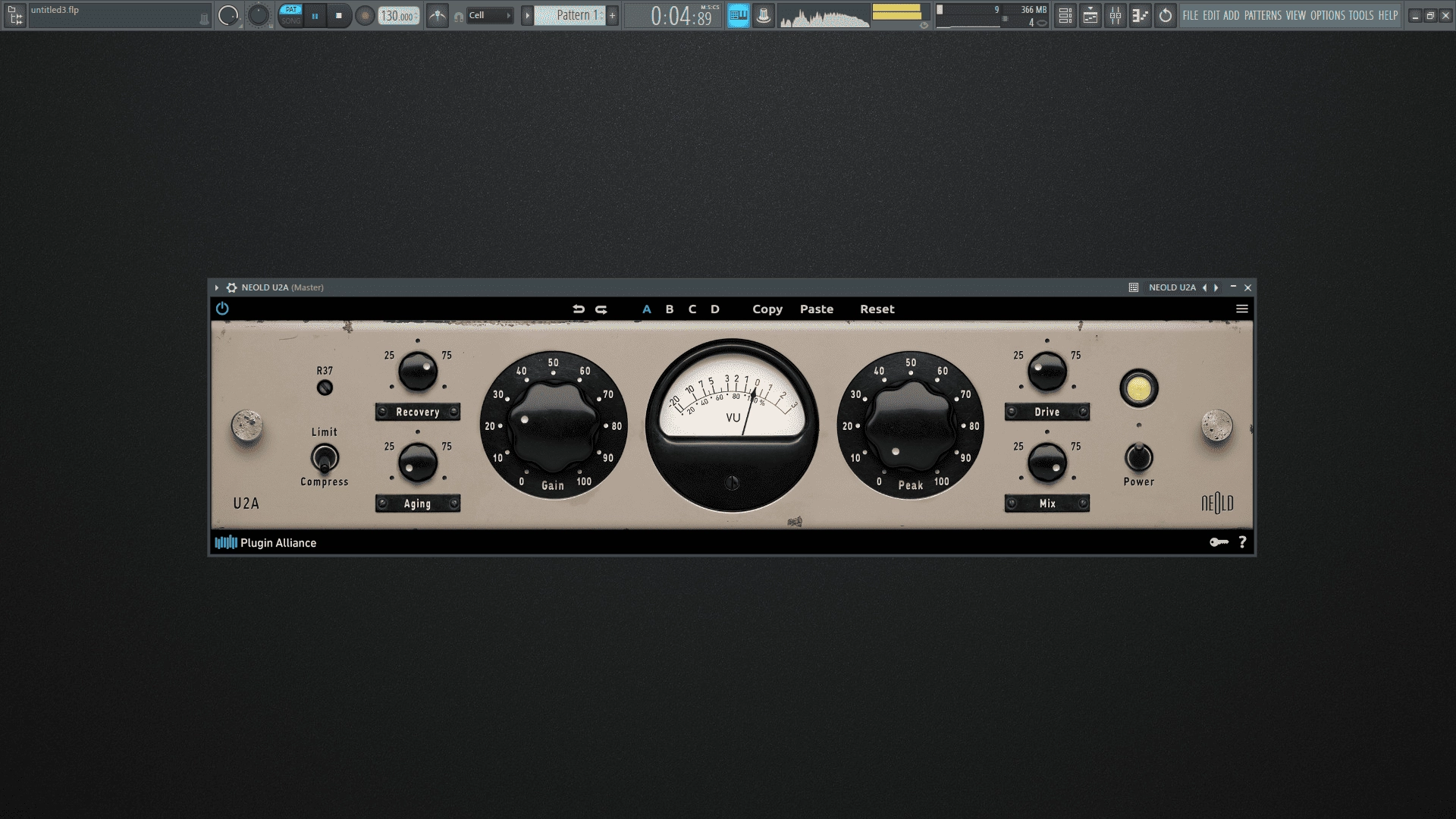1456x819 pixels.
Task: Open the Pattern 1 selector
Action: pyautogui.click(x=570, y=15)
